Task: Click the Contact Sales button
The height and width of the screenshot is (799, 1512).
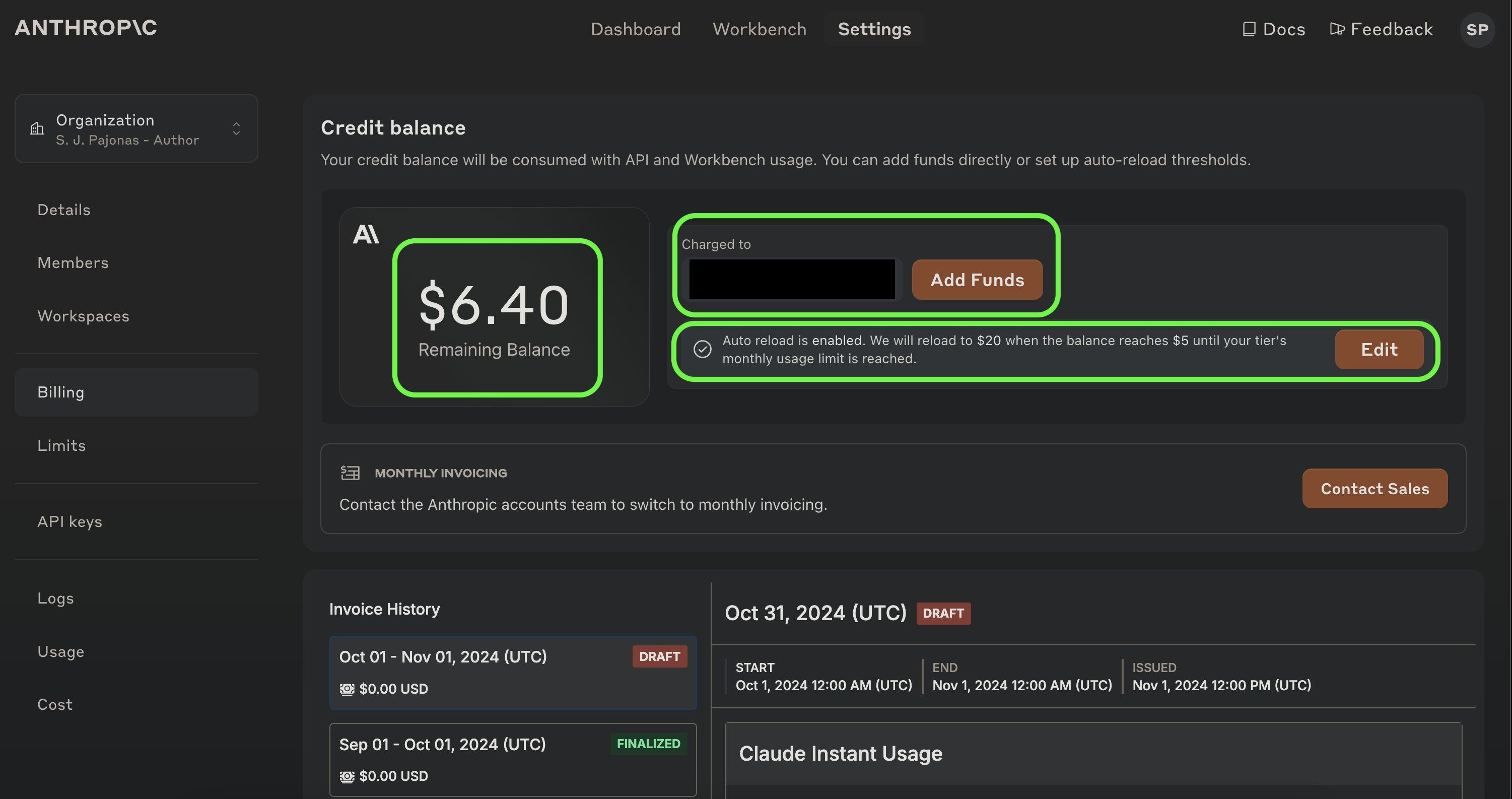Action: (1374, 489)
